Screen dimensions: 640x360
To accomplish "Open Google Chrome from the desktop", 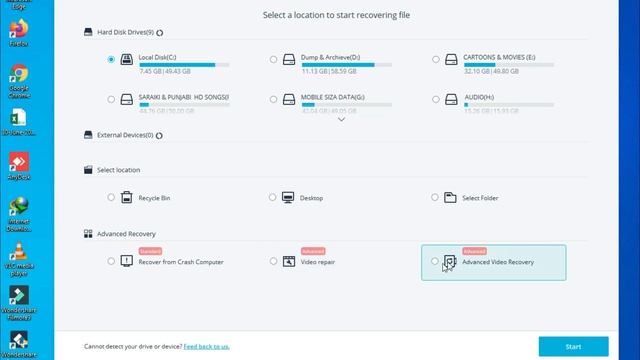I will [x=19, y=81].
